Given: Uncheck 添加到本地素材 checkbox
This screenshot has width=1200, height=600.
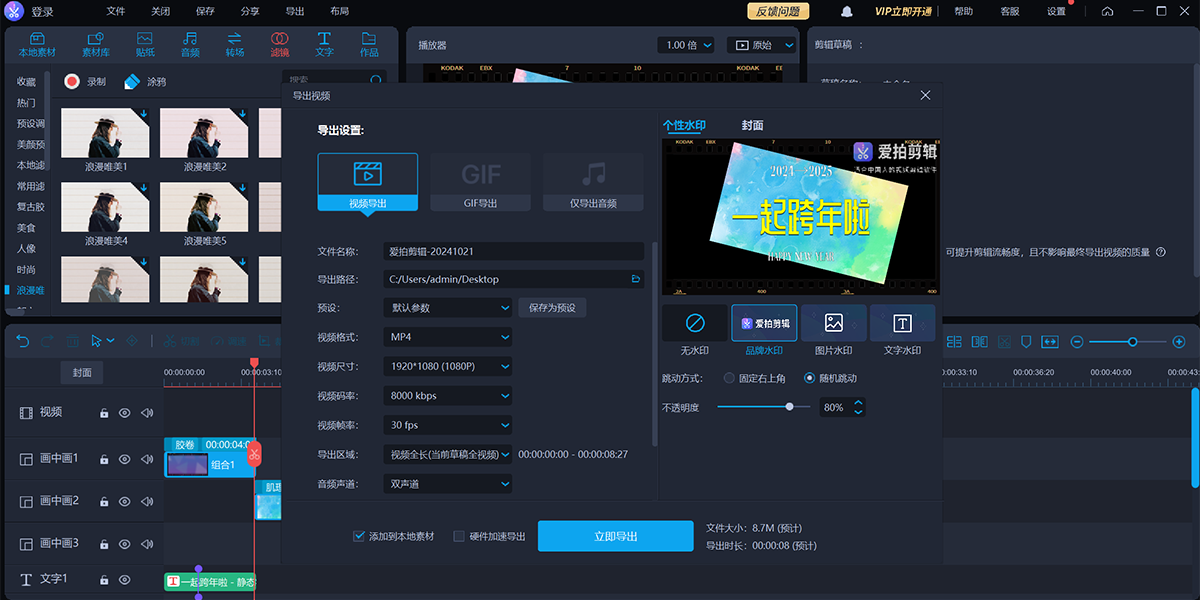Looking at the screenshot, I should click(x=359, y=536).
